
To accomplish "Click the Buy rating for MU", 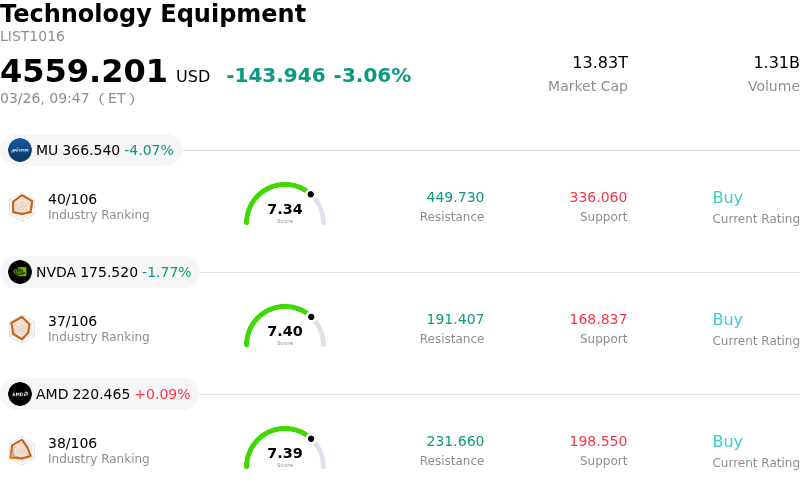I will pyautogui.click(x=727, y=198).
